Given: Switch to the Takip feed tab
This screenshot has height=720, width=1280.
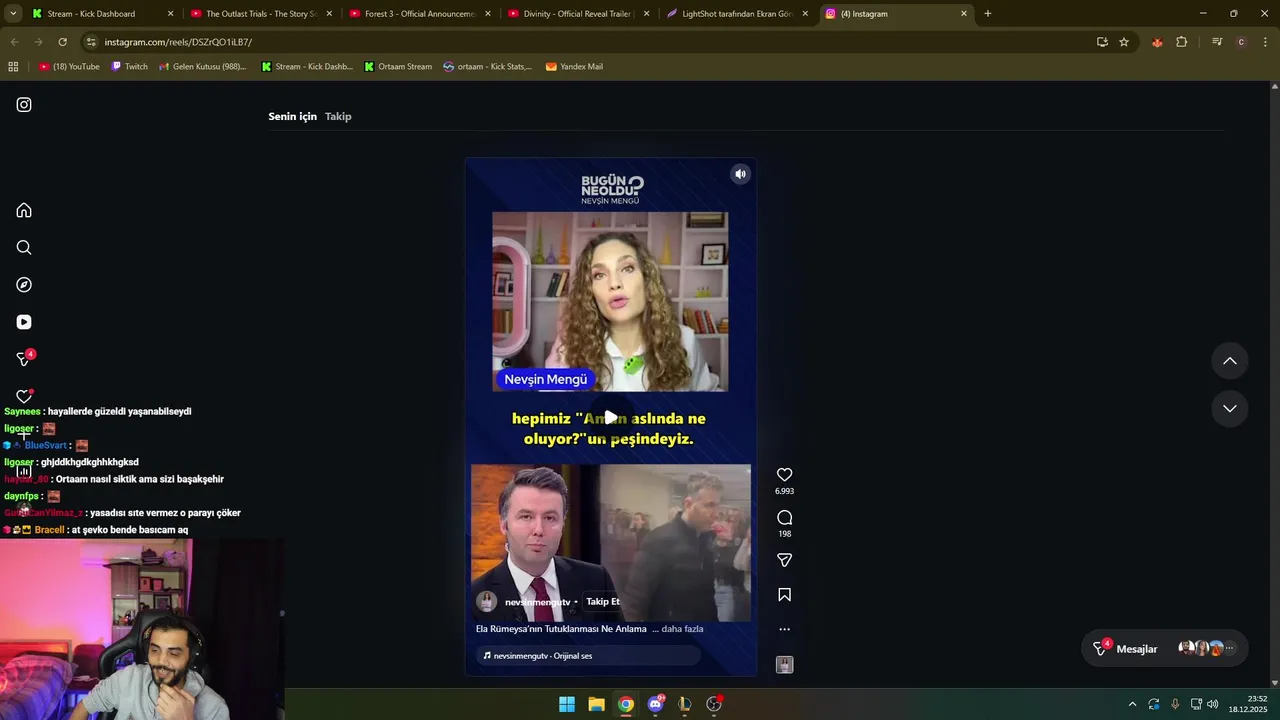Looking at the screenshot, I should pos(338,116).
